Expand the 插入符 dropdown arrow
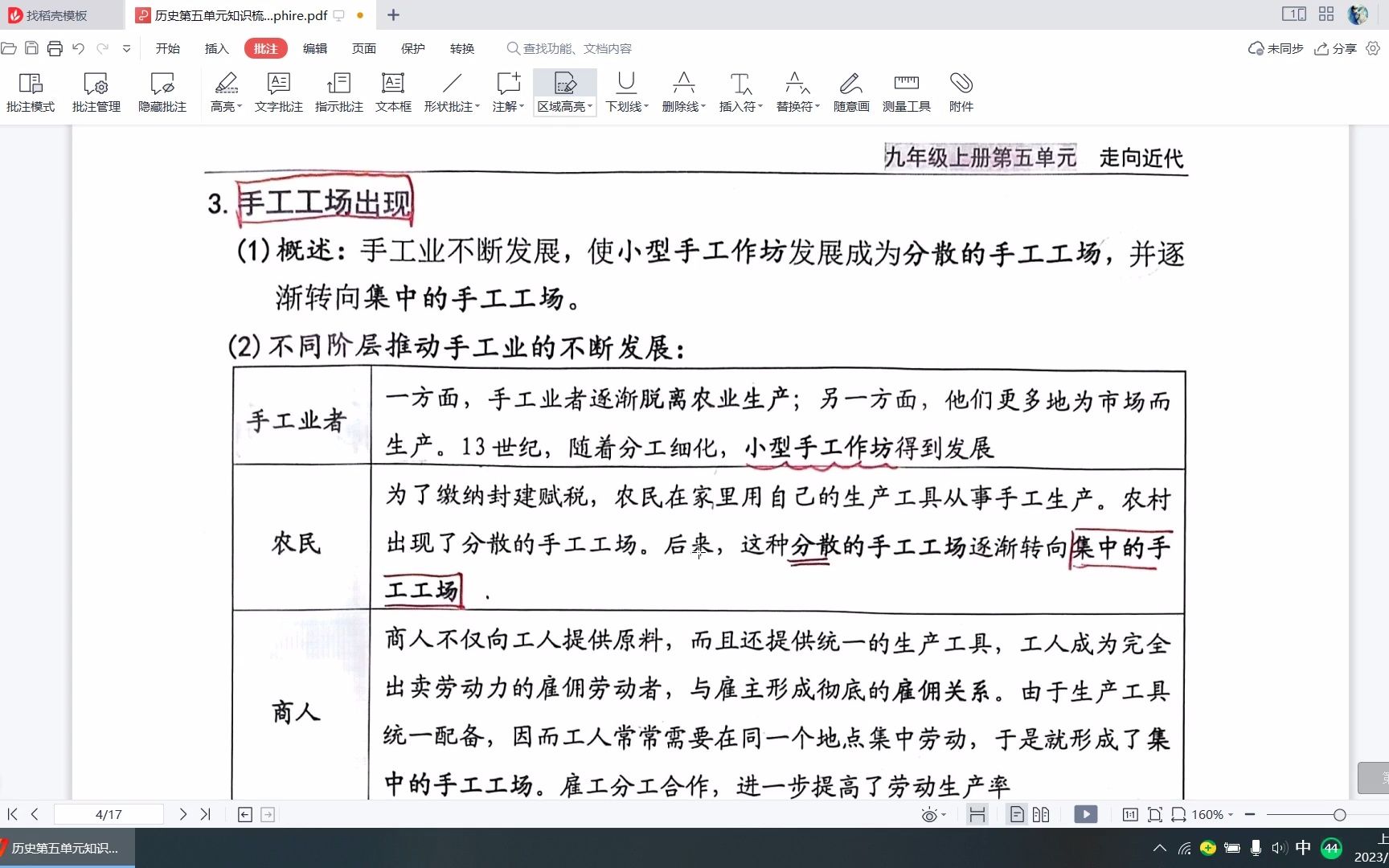This screenshot has height=868, width=1389. click(760, 107)
